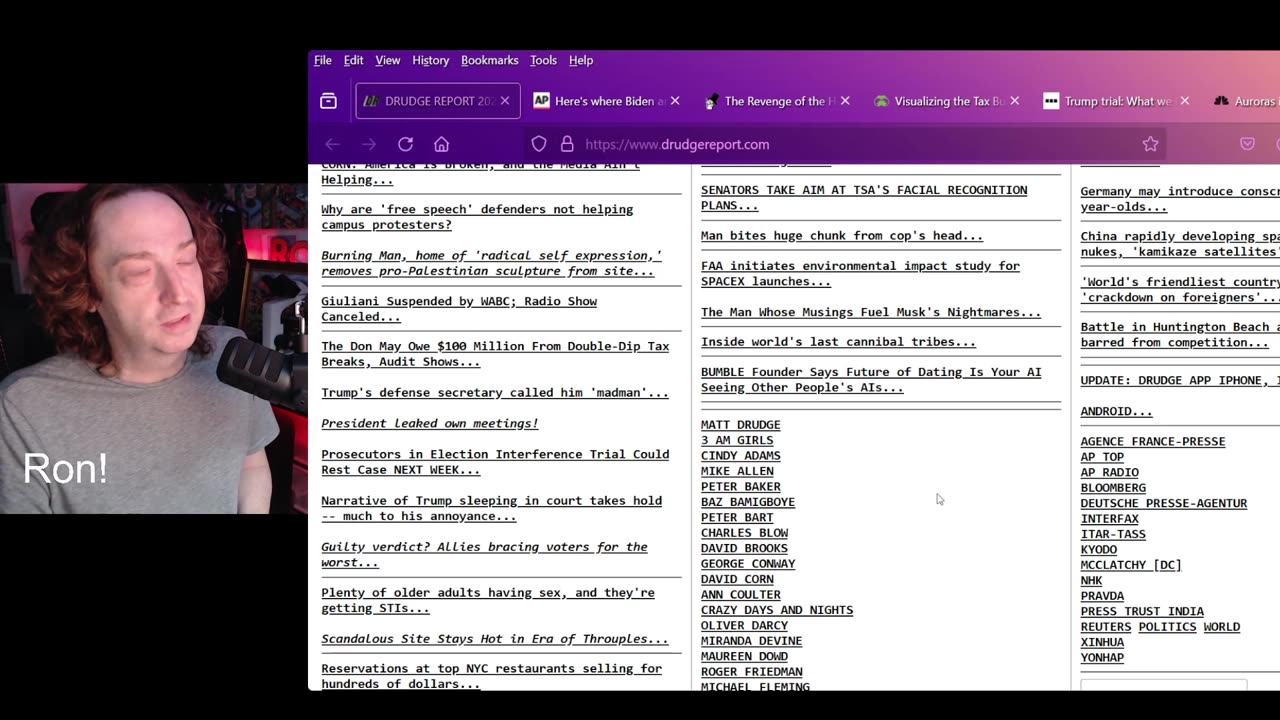Open 'BUMBLE Founder Says Future of Dating' link

pyautogui.click(x=871, y=379)
